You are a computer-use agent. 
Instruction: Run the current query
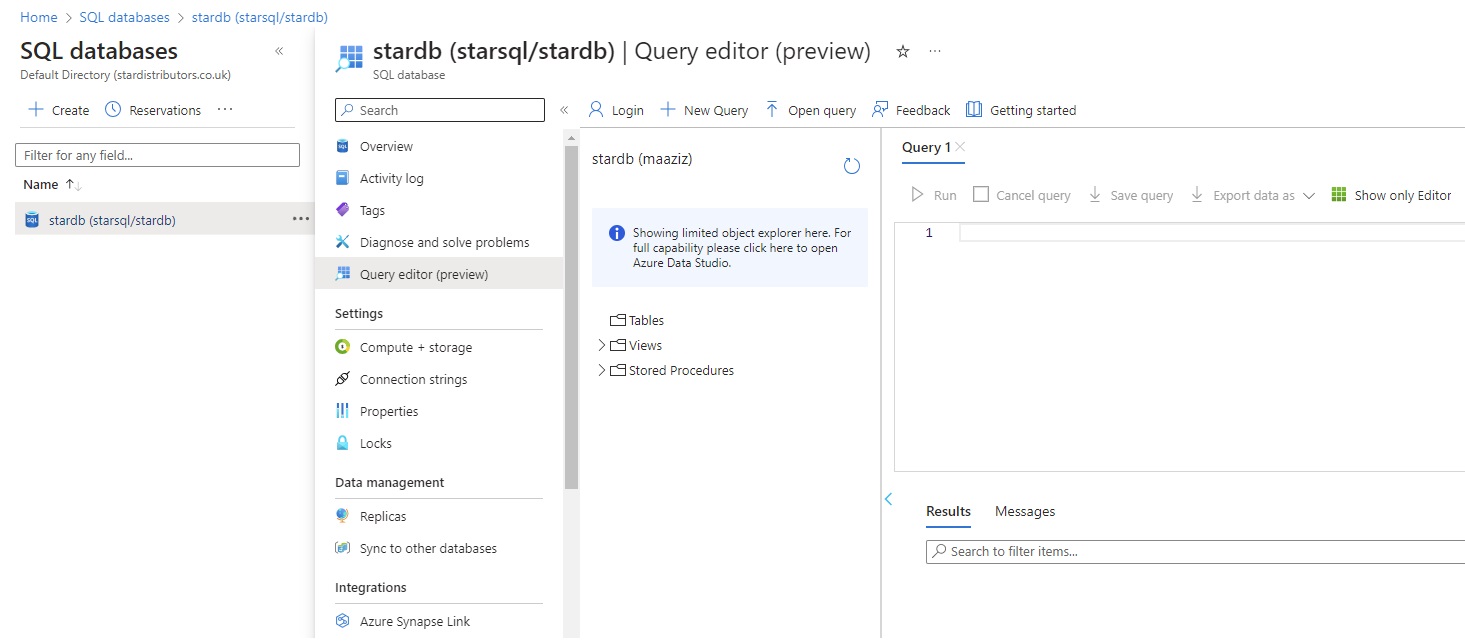[934, 195]
